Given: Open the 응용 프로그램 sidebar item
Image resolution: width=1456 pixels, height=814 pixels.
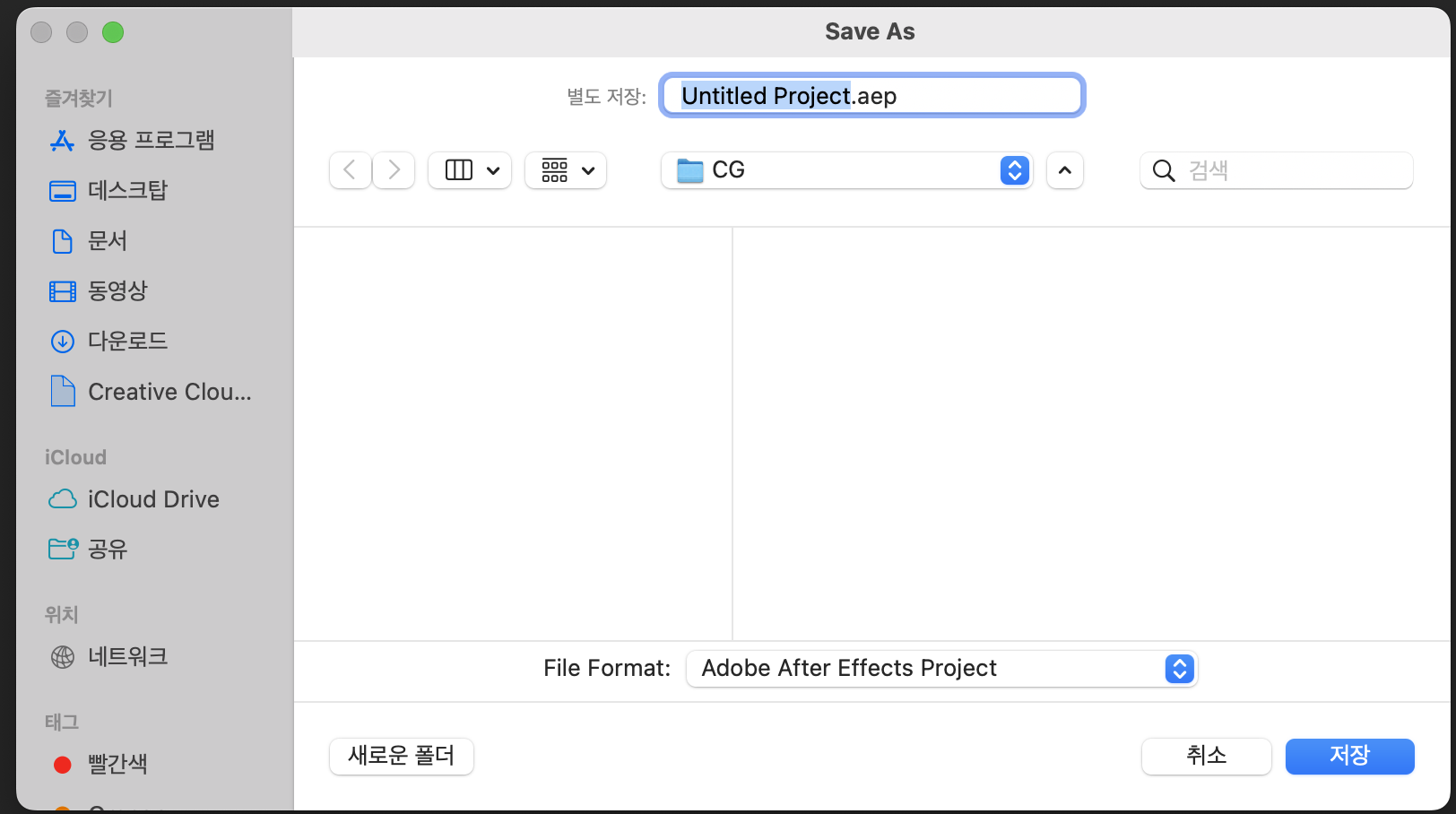Looking at the screenshot, I should [151, 140].
